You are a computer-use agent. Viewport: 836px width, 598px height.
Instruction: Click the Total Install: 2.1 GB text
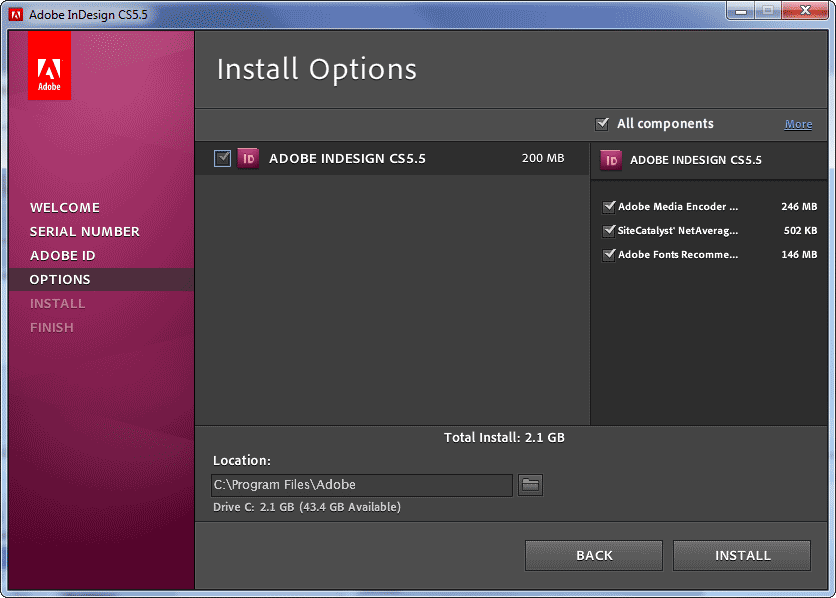pyautogui.click(x=504, y=438)
